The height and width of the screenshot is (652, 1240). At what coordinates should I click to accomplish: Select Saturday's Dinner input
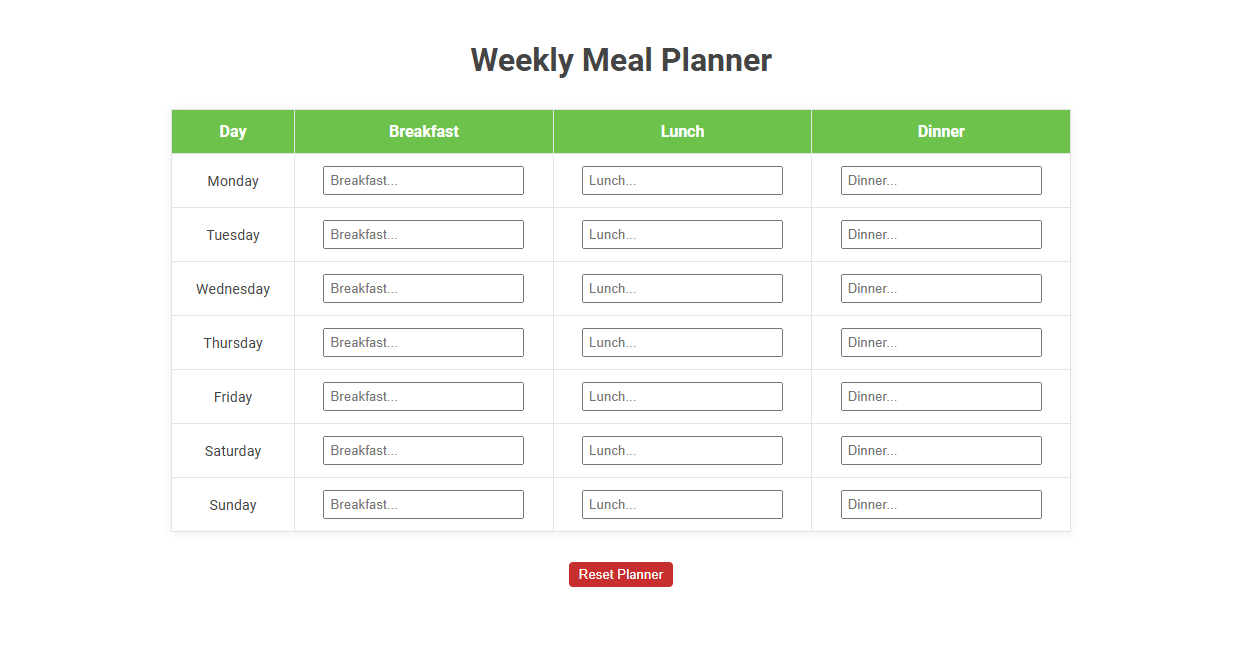[941, 450]
